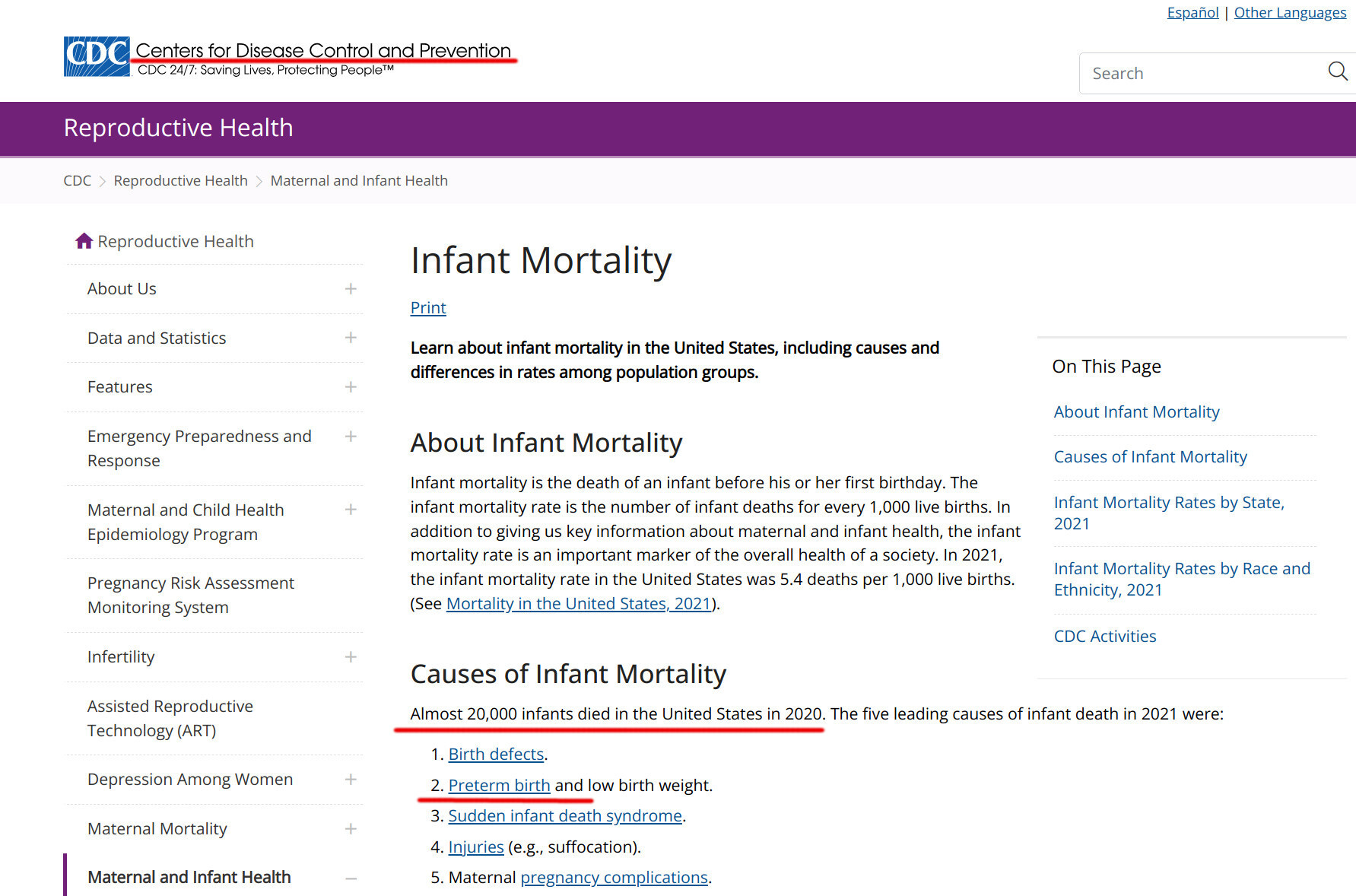This screenshot has width=1356, height=896.
Task: Expand Data and Statistics section
Action: point(351,338)
